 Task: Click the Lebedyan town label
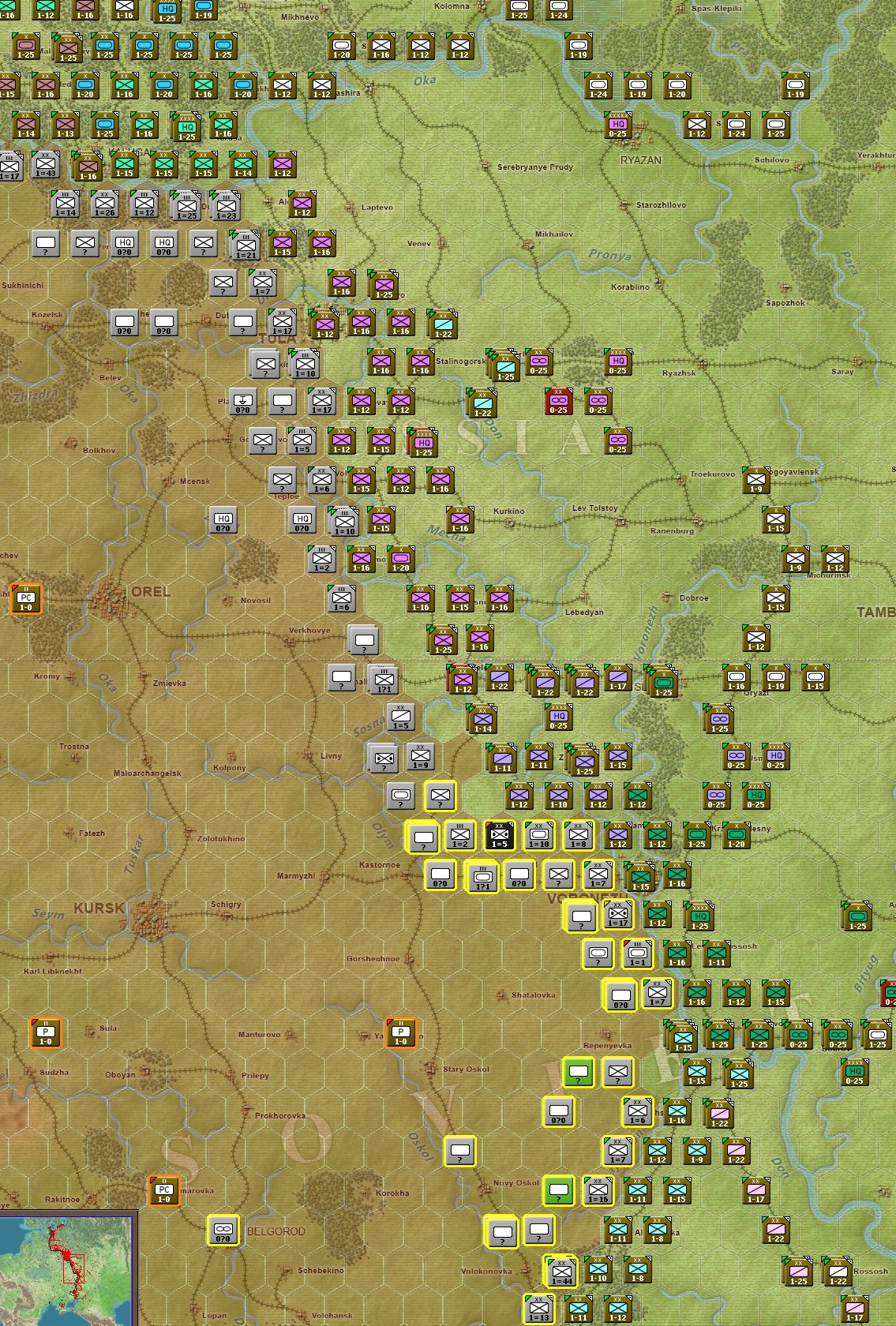tap(584, 612)
